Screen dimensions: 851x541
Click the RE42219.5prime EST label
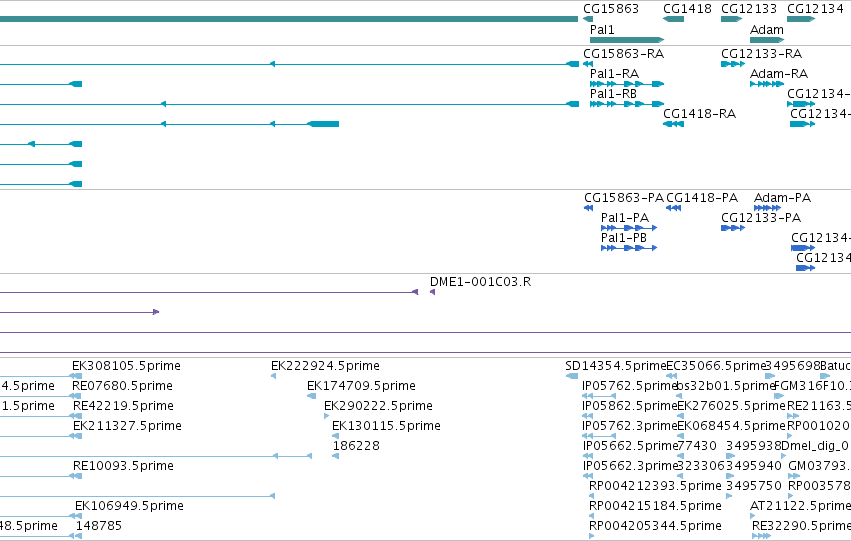click(123, 406)
